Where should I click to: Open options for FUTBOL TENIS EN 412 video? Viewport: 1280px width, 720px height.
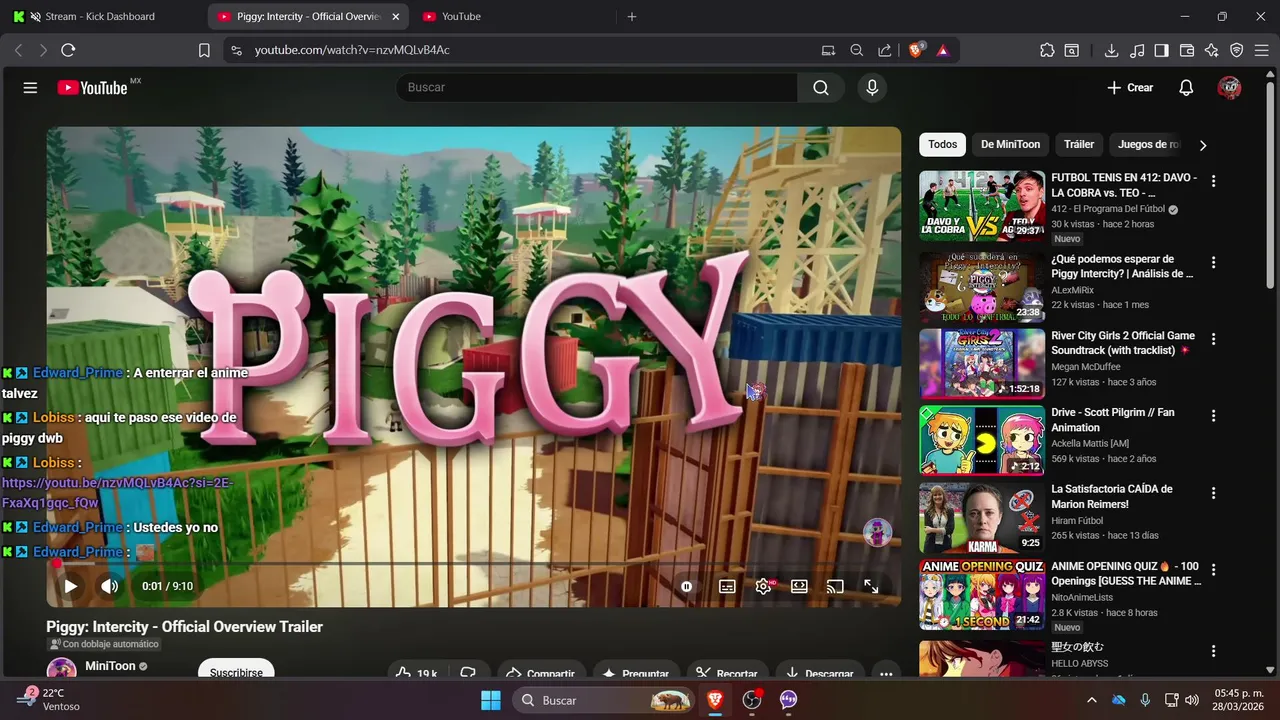pyautogui.click(x=1213, y=182)
